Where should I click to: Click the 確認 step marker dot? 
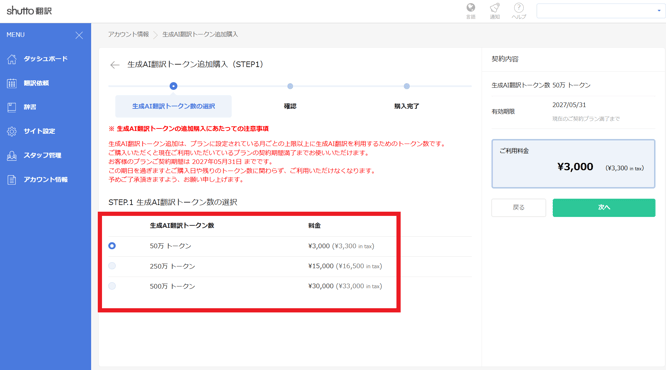click(290, 86)
